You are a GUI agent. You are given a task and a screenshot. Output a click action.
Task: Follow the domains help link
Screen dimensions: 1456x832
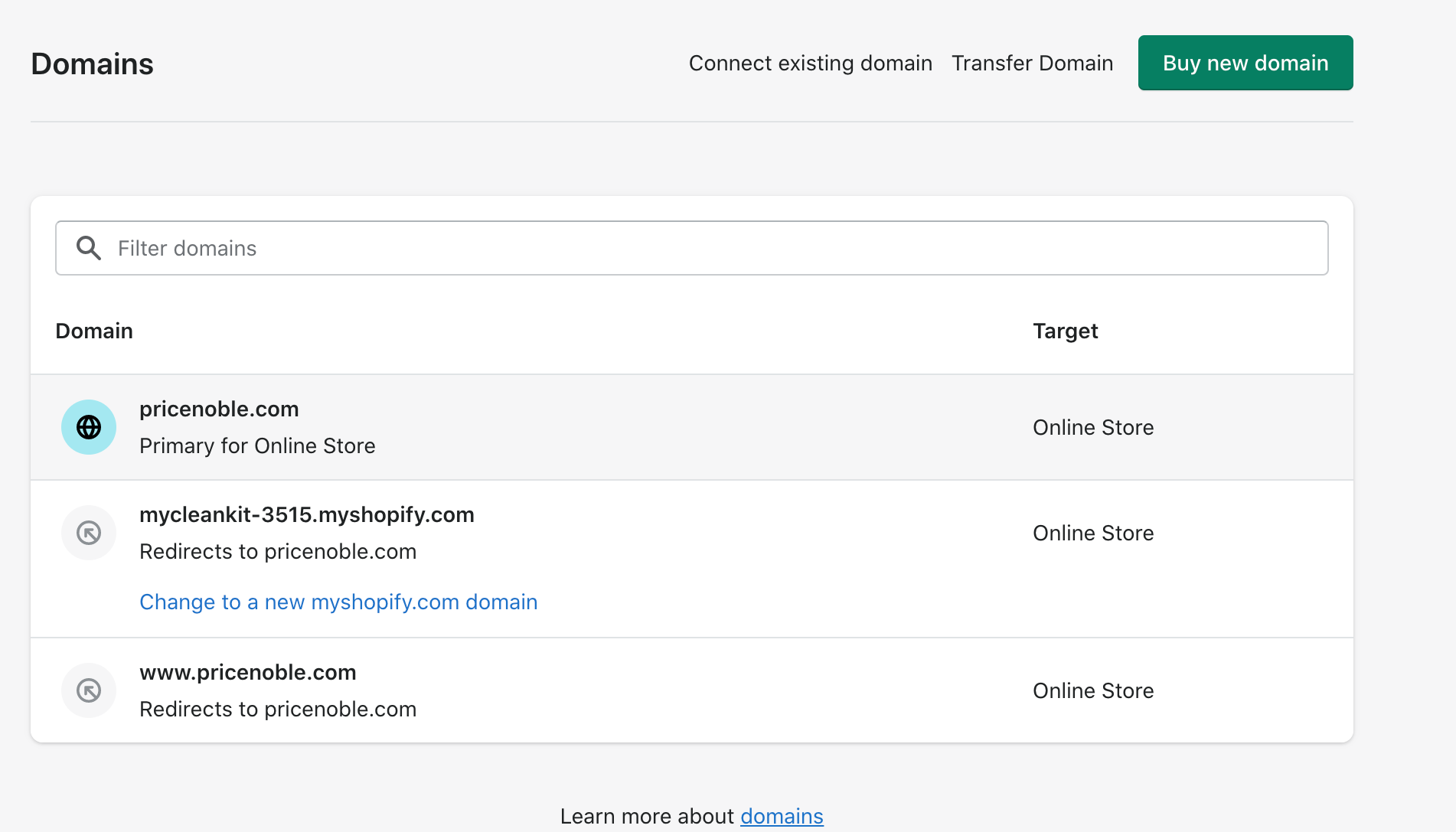782,816
